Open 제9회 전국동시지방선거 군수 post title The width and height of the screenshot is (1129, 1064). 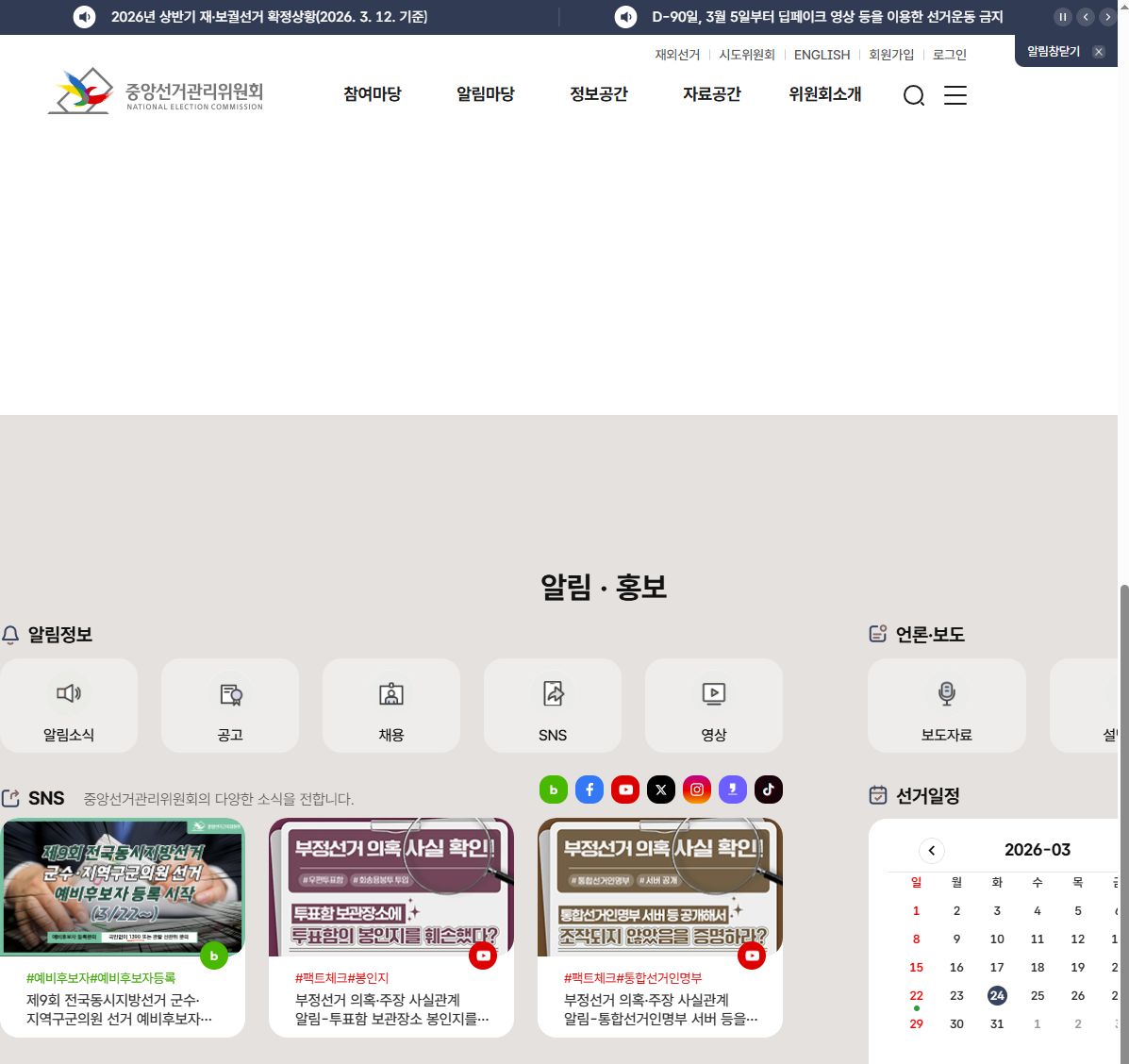tap(120, 1009)
